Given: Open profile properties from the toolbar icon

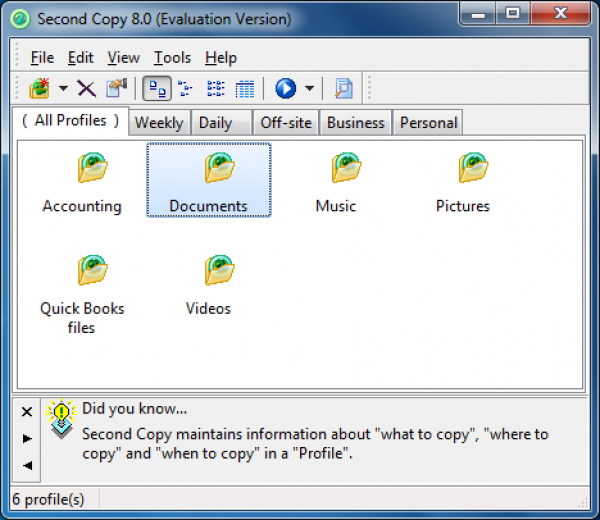Looking at the screenshot, I should point(116,88).
